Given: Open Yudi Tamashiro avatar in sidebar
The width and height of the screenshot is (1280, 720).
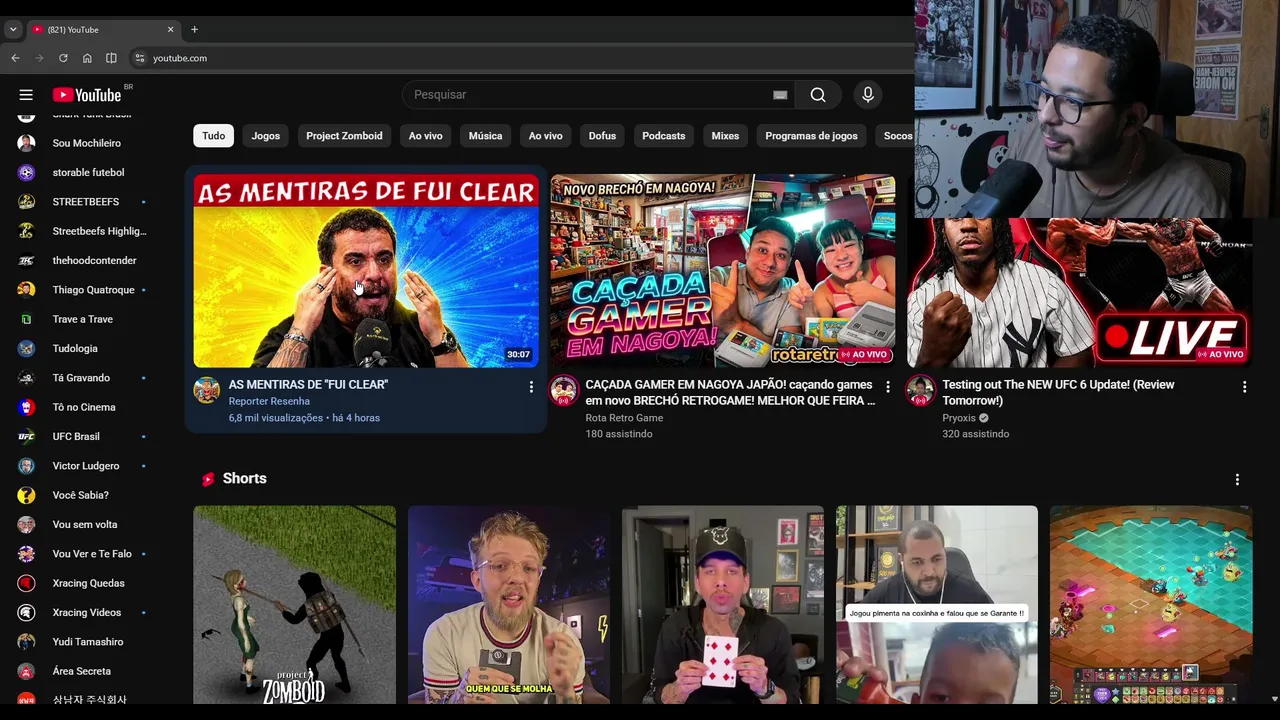Looking at the screenshot, I should pos(26,642).
